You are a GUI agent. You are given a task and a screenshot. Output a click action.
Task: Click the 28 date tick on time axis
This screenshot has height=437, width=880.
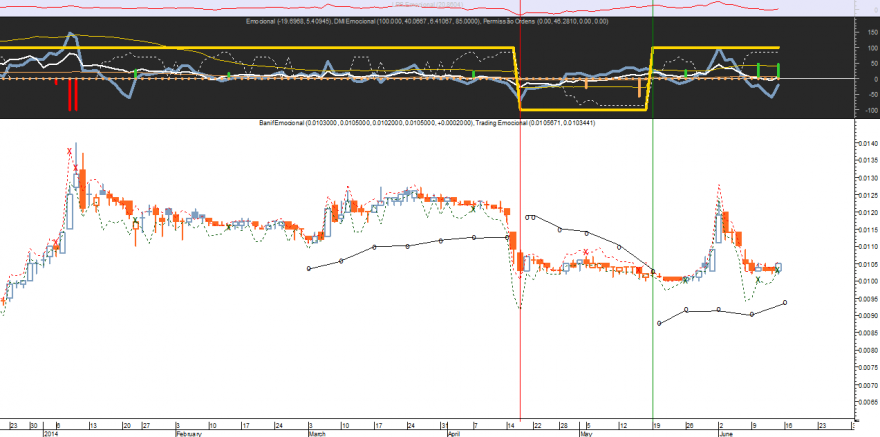[x=563, y=425]
